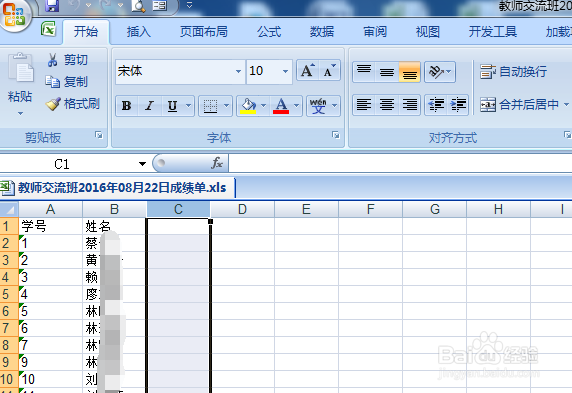This screenshot has width=572, height=393.
Task: Increase font size with large A
Action: click(x=308, y=70)
